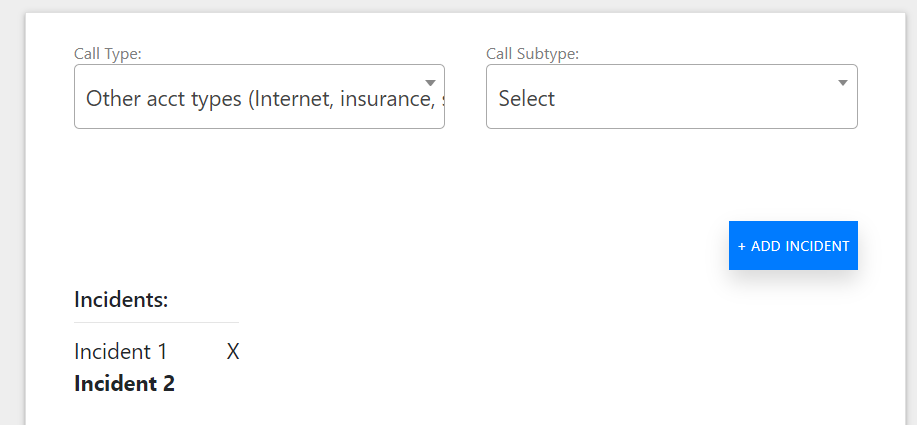This screenshot has width=917, height=425.
Task: Add a new incident
Action: [793, 246]
